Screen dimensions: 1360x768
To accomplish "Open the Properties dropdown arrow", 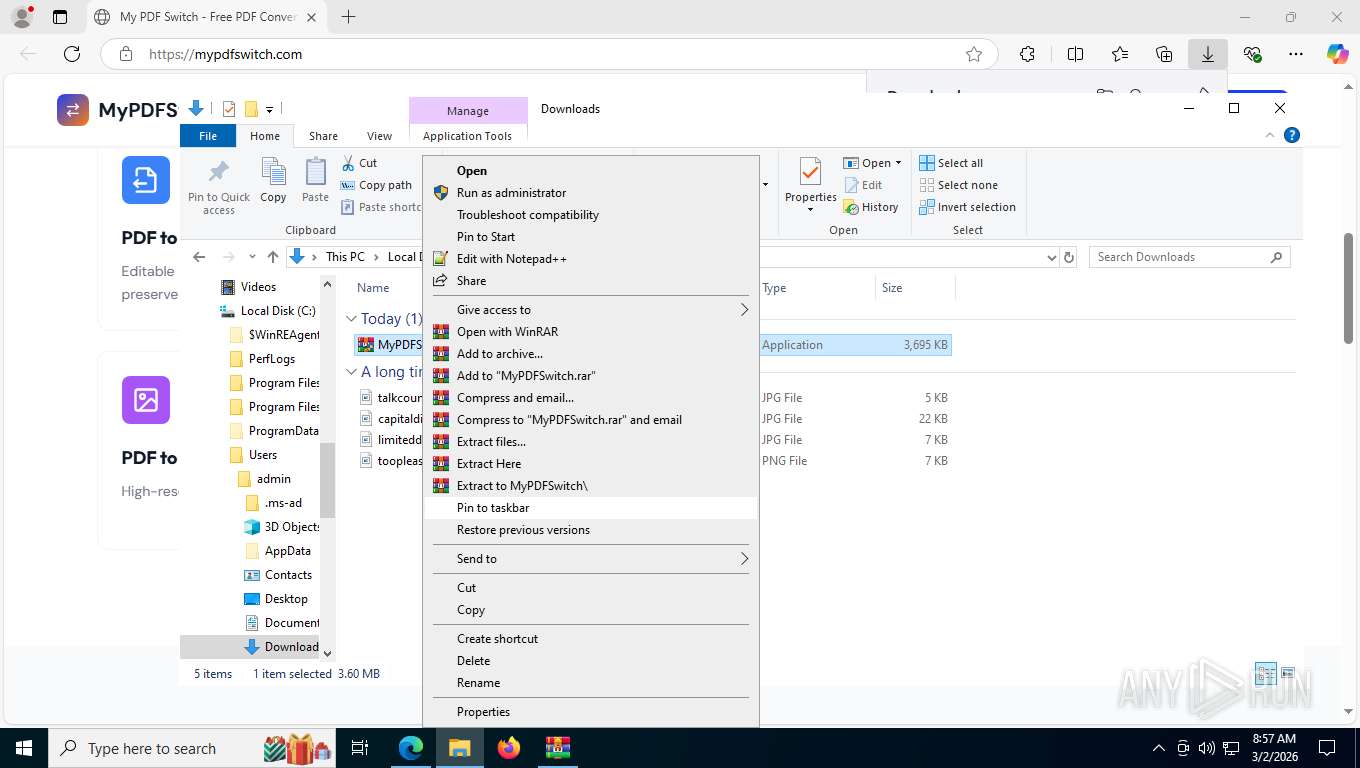I will (x=810, y=212).
